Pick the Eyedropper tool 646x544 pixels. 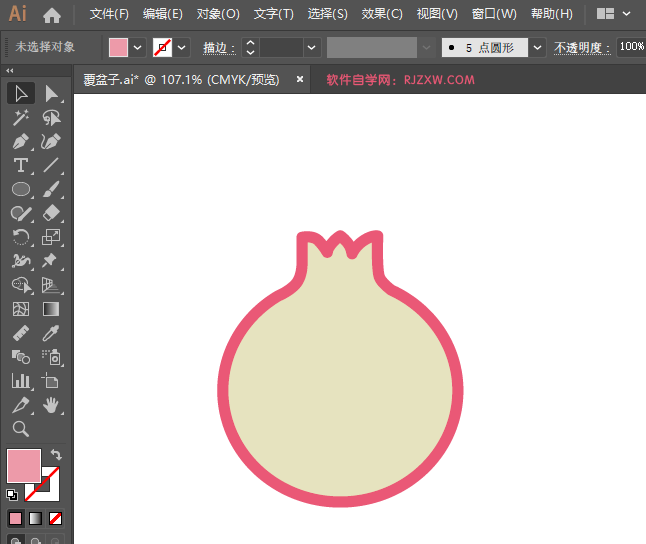[x=52, y=333]
